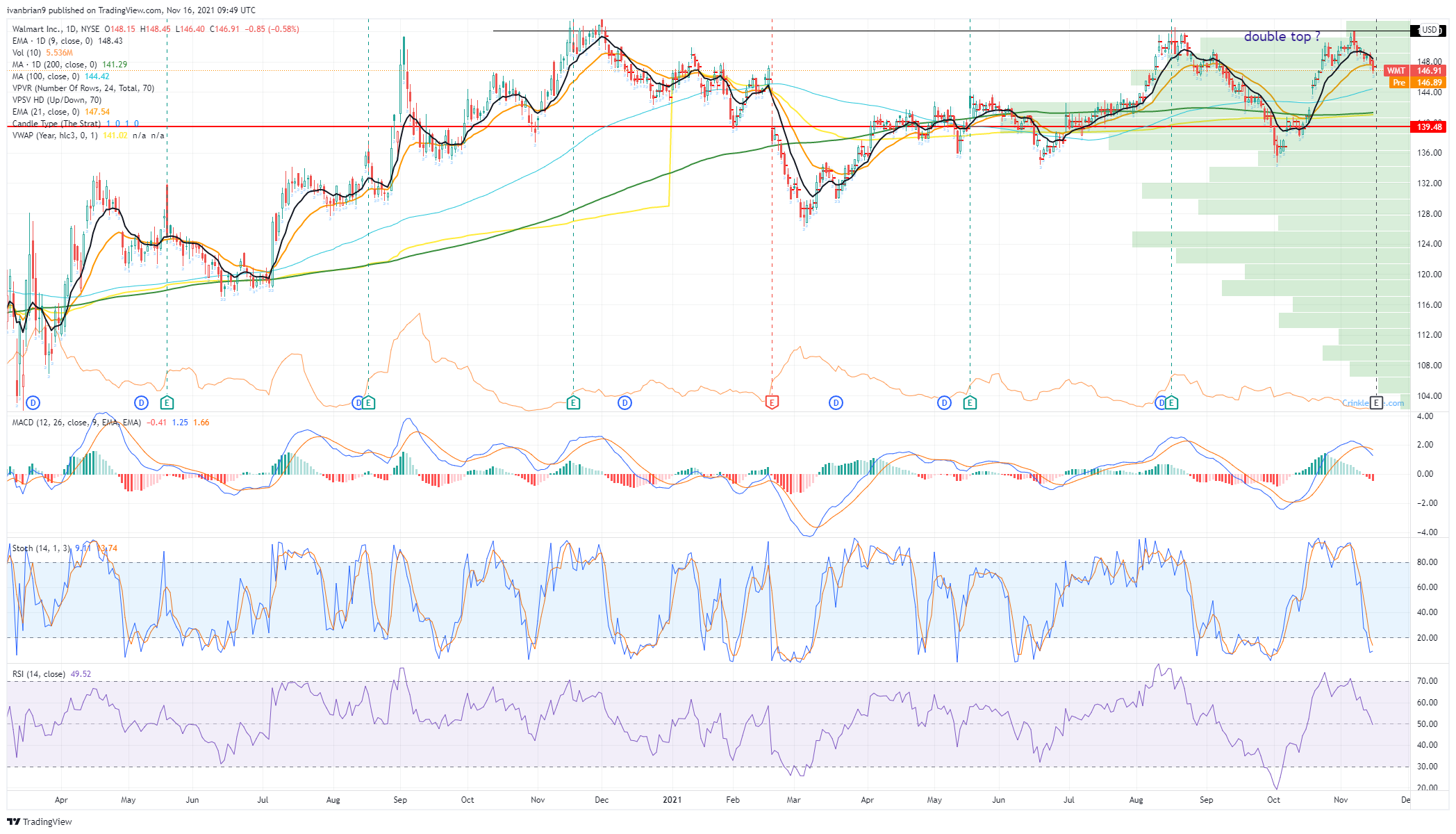Select the RSI (14, close) legend

[51, 674]
